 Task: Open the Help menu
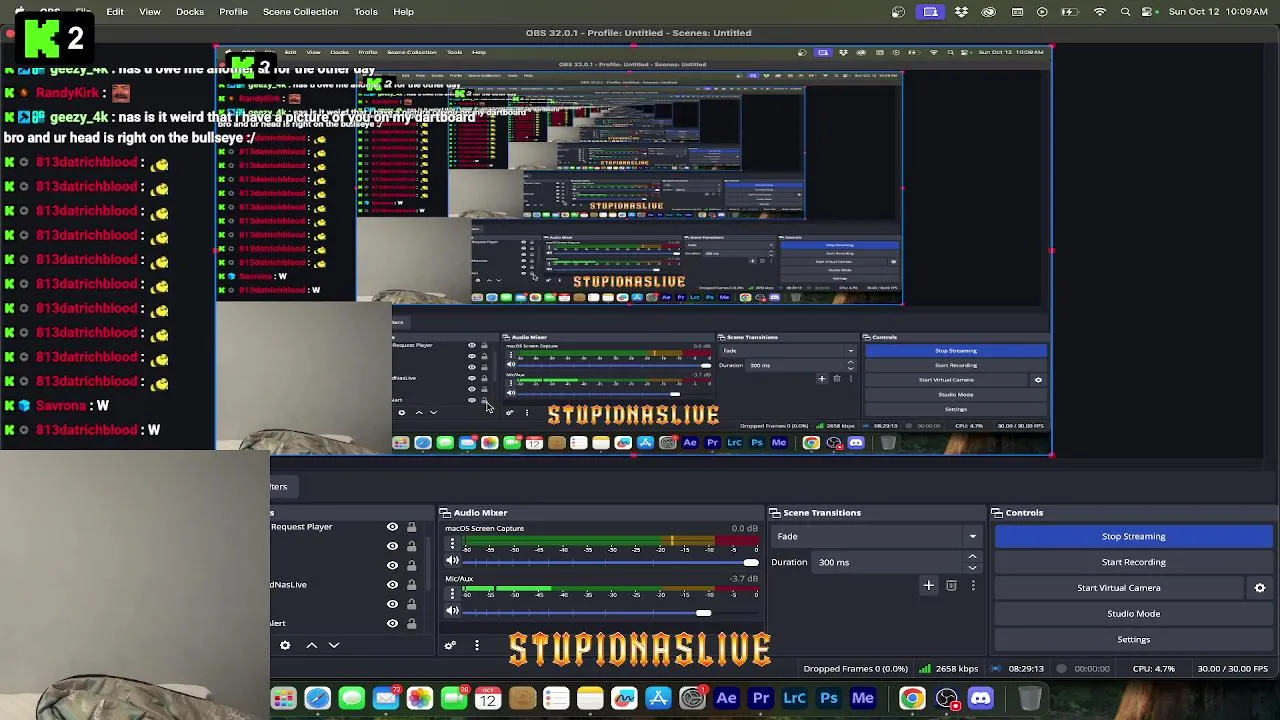[x=404, y=12]
